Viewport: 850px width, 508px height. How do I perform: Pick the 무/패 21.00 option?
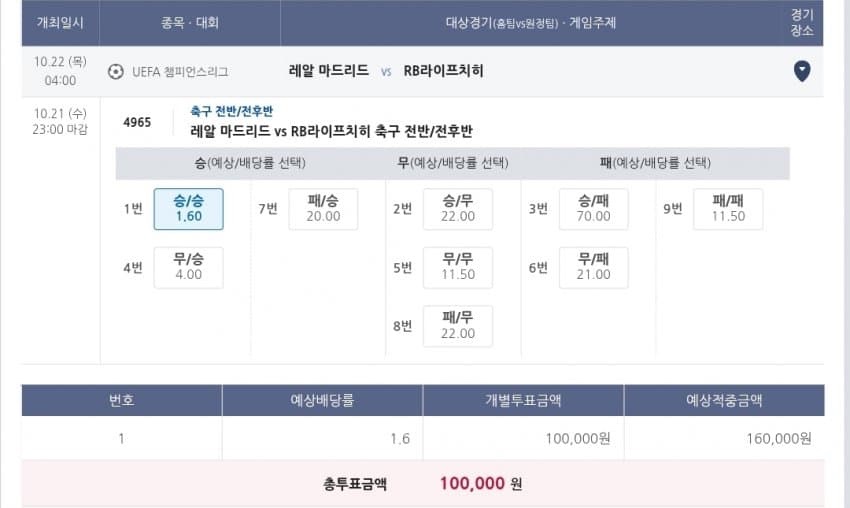[594, 267]
